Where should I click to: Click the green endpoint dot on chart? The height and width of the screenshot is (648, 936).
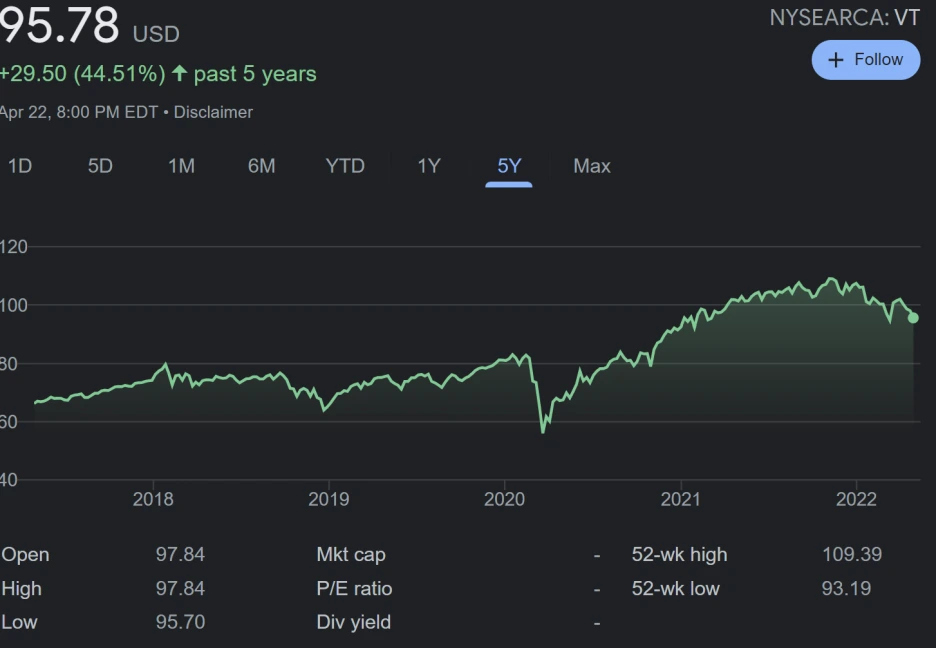pos(913,318)
